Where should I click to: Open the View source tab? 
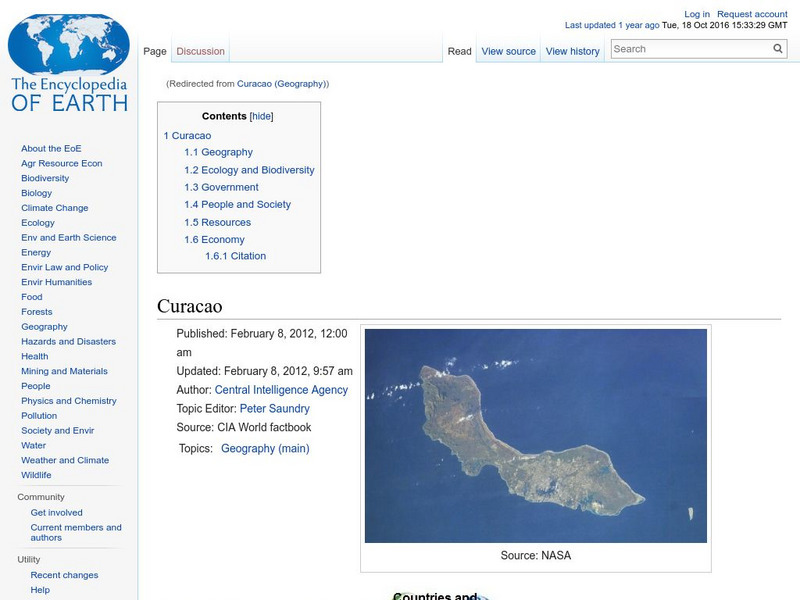point(508,51)
